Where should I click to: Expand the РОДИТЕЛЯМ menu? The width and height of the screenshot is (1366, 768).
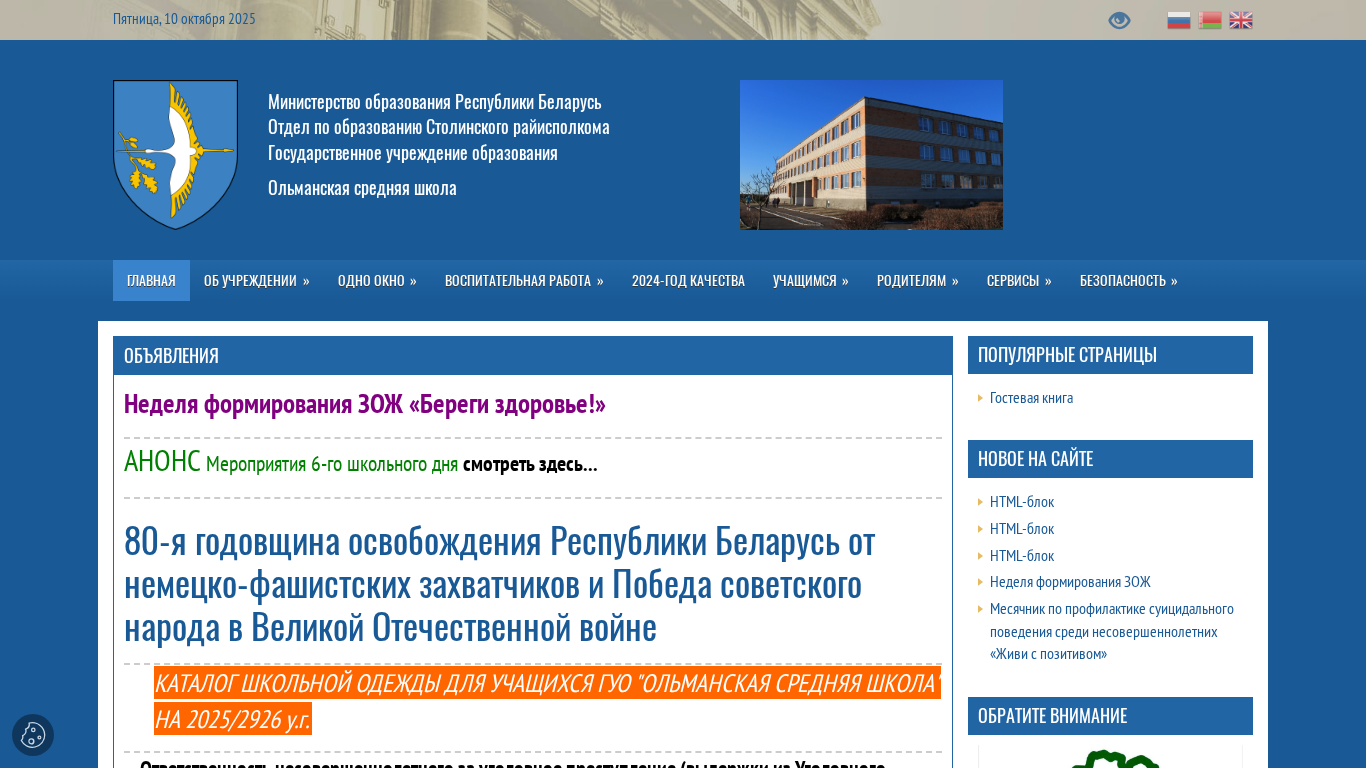tap(918, 281)
